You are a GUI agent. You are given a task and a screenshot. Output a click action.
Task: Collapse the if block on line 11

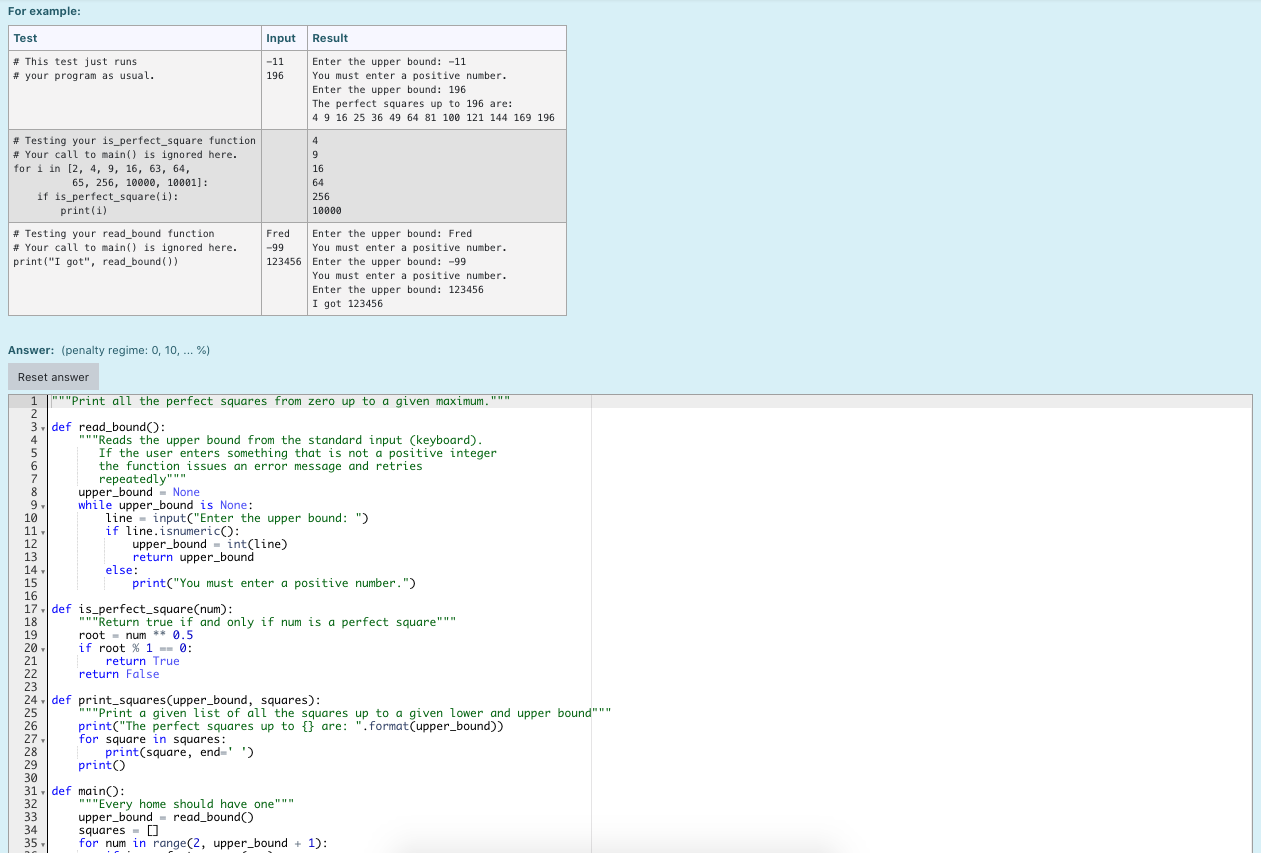coord(45,530)
